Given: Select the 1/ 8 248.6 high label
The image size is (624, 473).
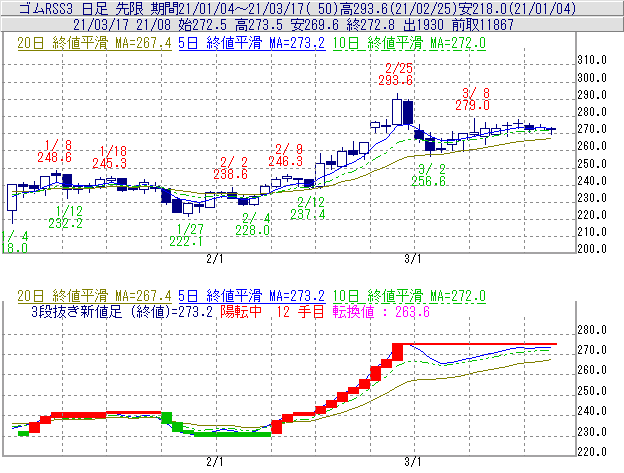Looking at the screenshot, I should point(55,151).
